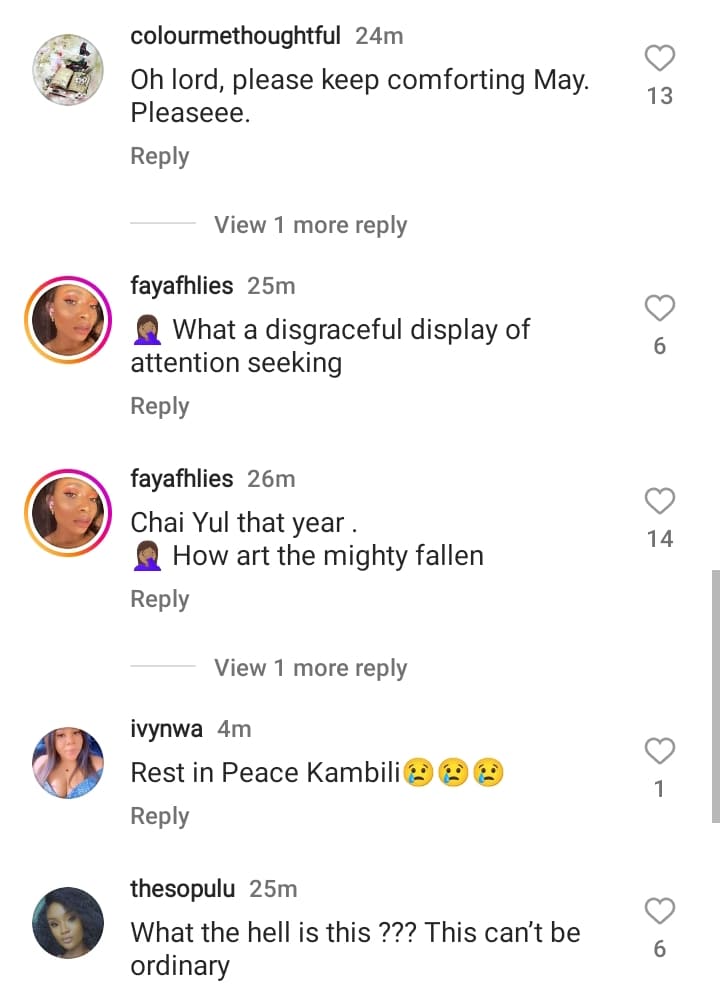Like colourmethoughtful's comment with the heart
This screenshot has width=720, height=985.
[659, 59]
